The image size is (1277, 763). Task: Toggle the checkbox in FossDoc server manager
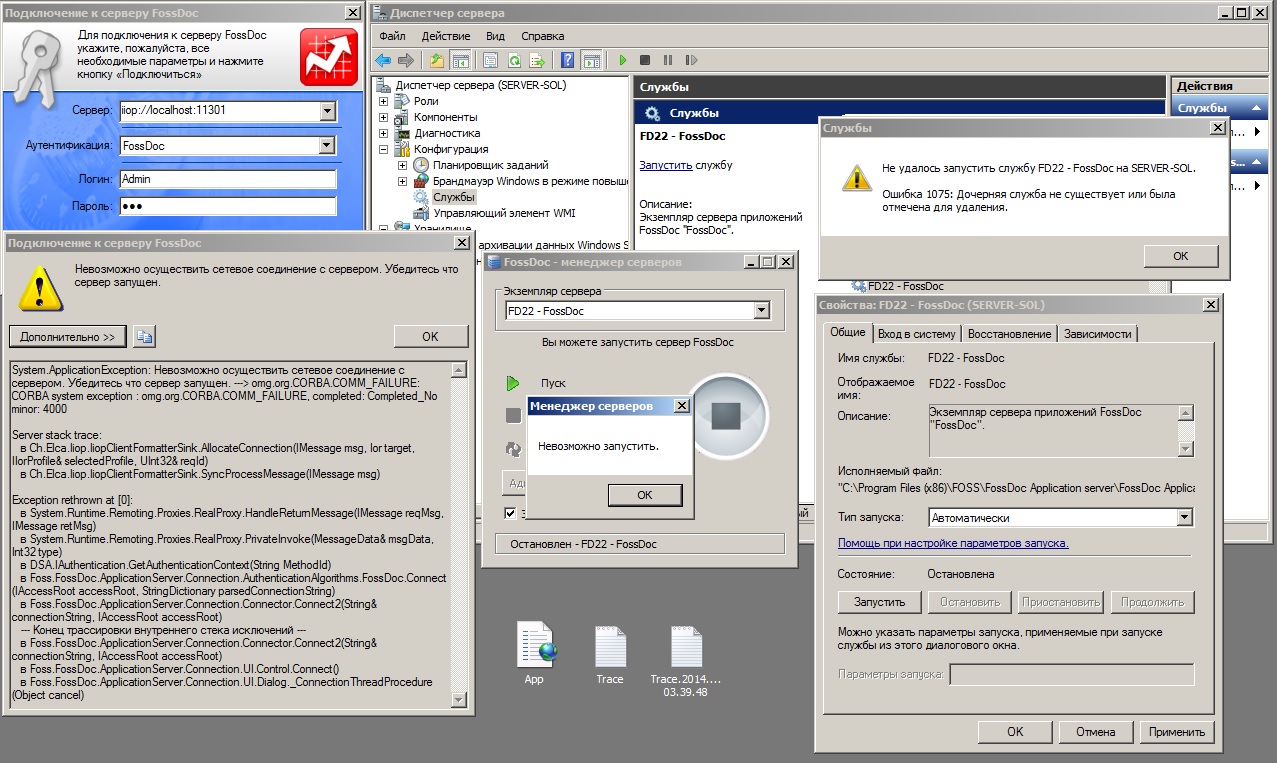click(x=511, y=513)
